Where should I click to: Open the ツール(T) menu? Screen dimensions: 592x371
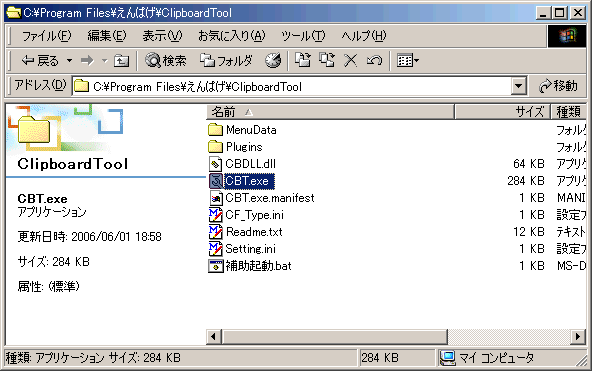click(303, 36)
